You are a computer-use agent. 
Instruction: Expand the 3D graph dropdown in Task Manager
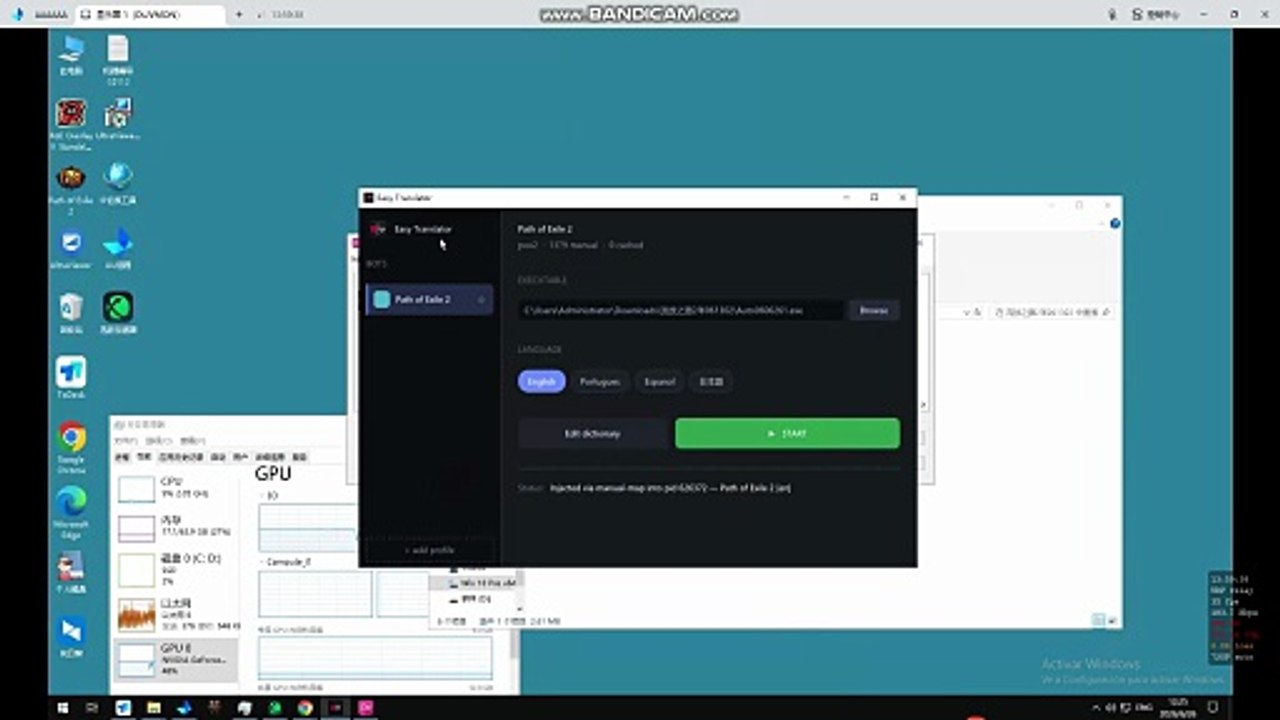pos(264,495)
